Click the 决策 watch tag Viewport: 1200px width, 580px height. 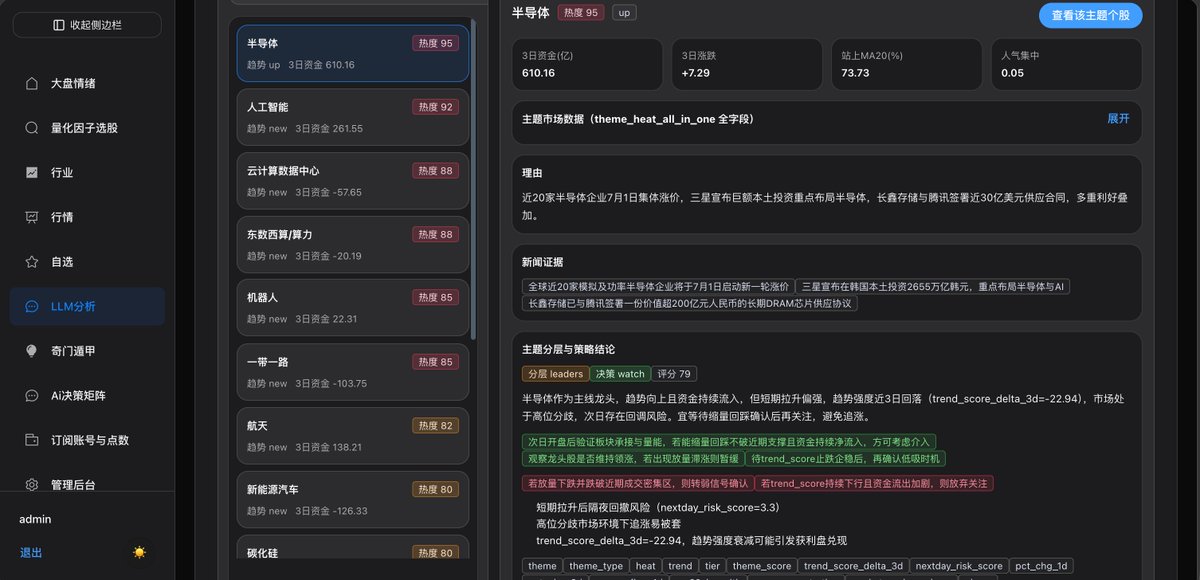(x=618, y=374)
